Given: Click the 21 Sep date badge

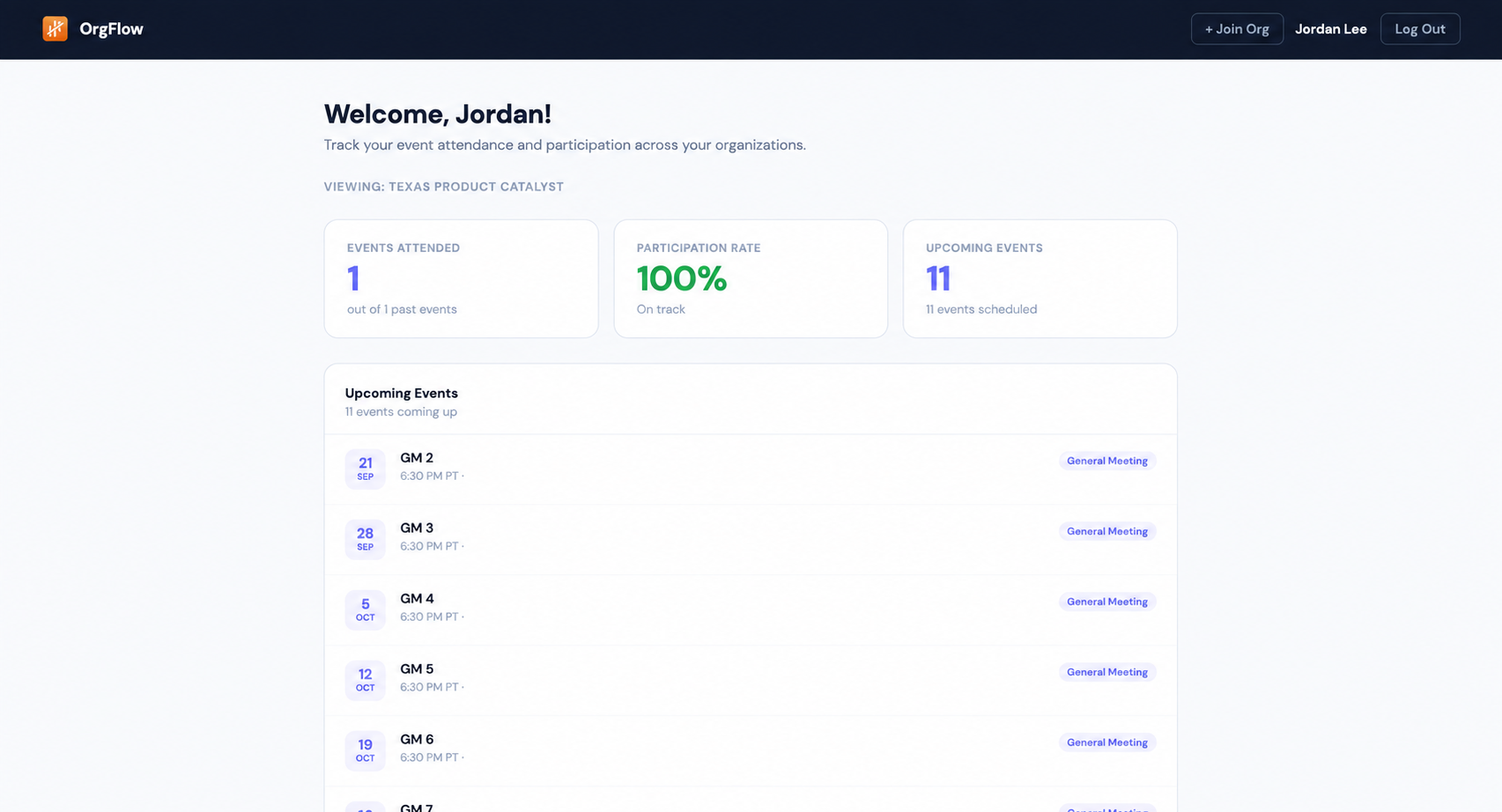Looking at the screenshot, I should click(365, 469).
